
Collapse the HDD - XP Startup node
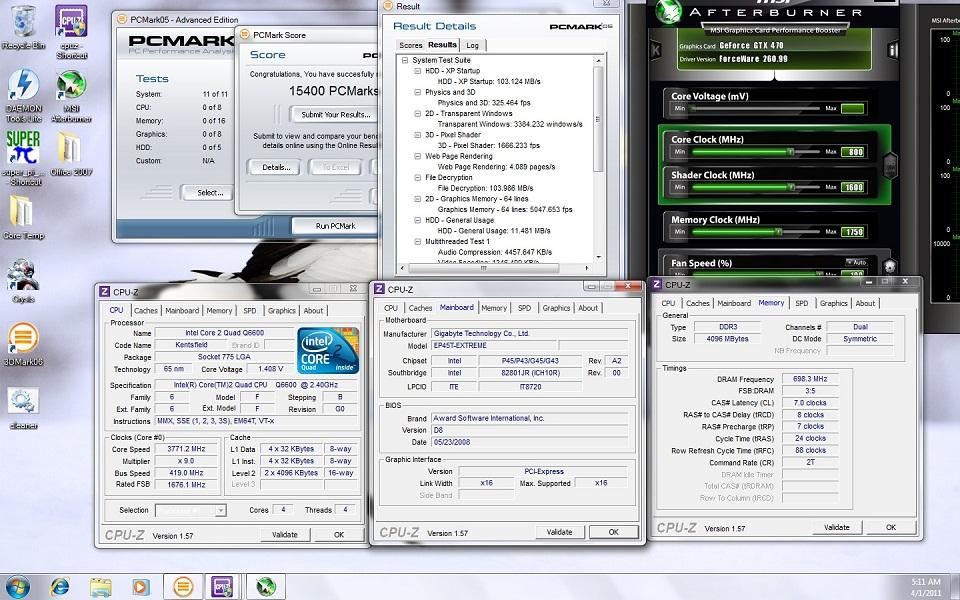coord(418,71)
